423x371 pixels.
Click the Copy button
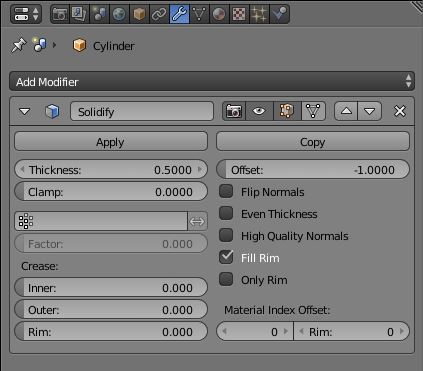click(x=313, y=142)
